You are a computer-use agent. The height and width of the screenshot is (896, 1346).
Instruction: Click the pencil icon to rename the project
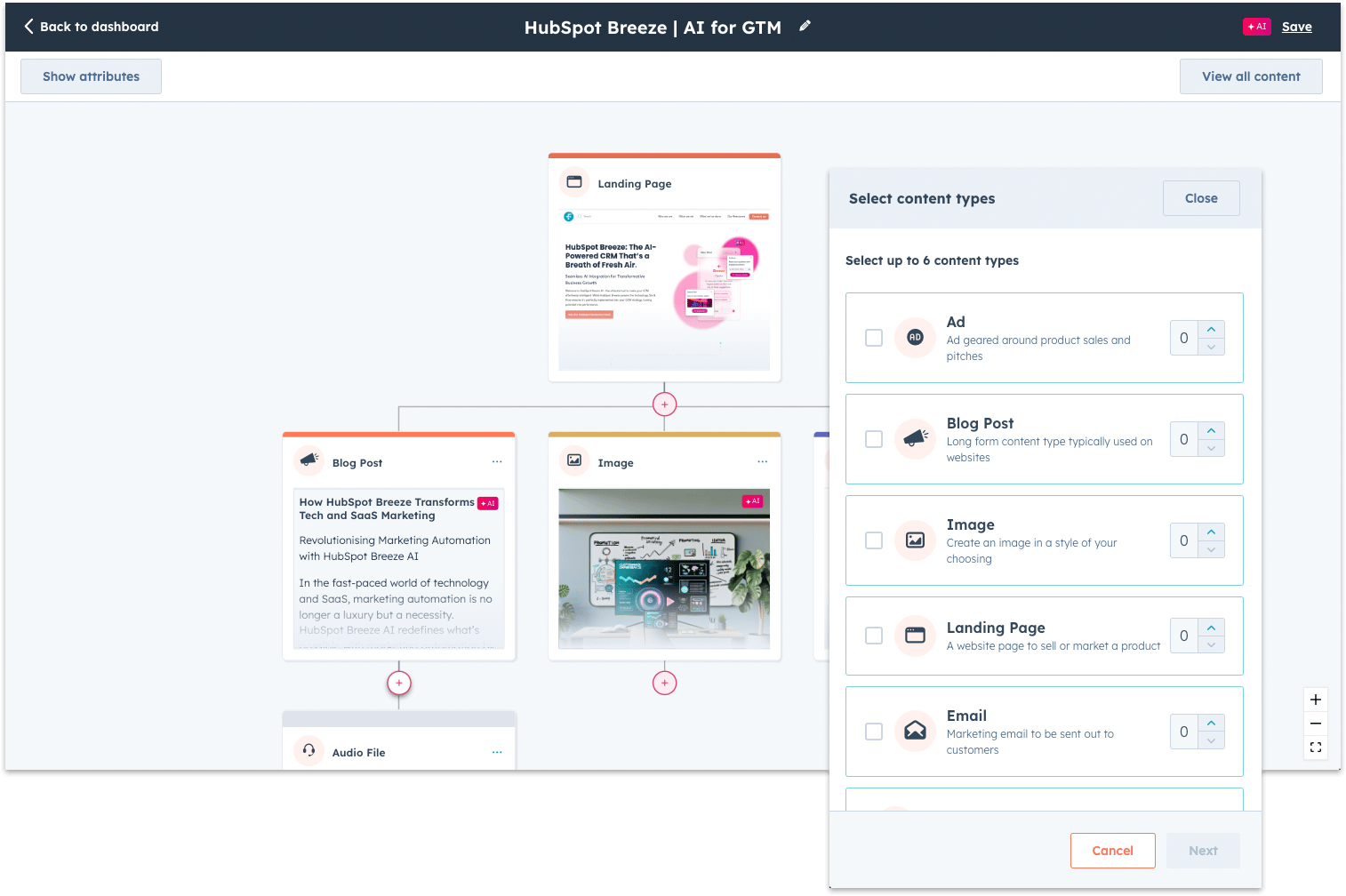click(x=805, y=26)
